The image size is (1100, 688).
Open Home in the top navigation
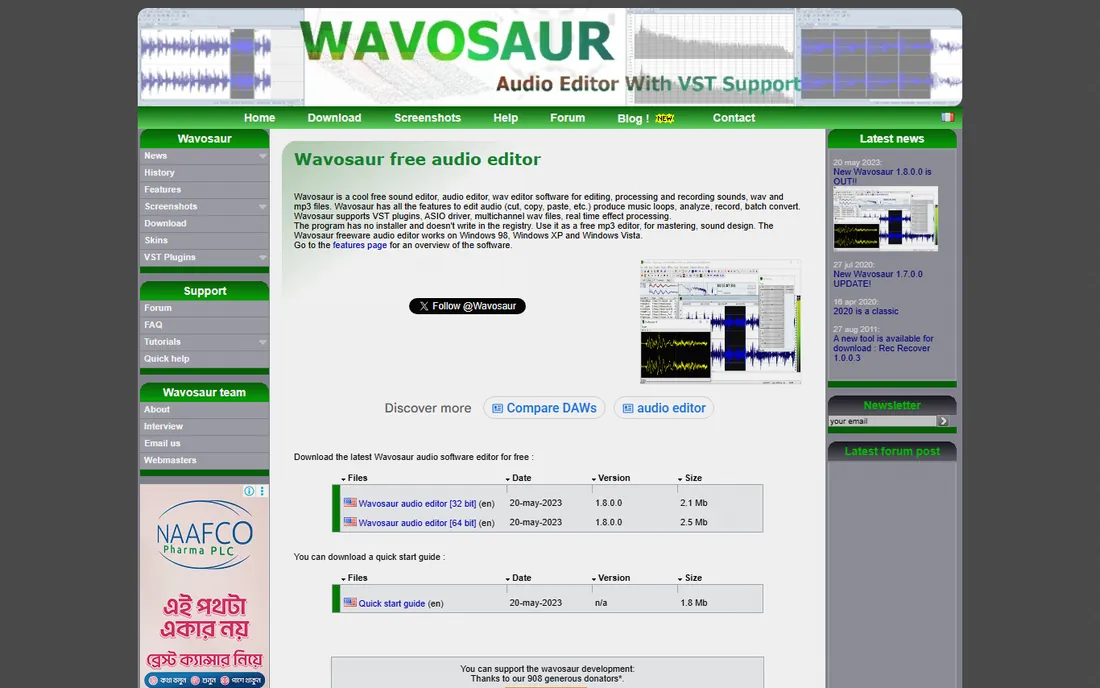coord(260,118)
